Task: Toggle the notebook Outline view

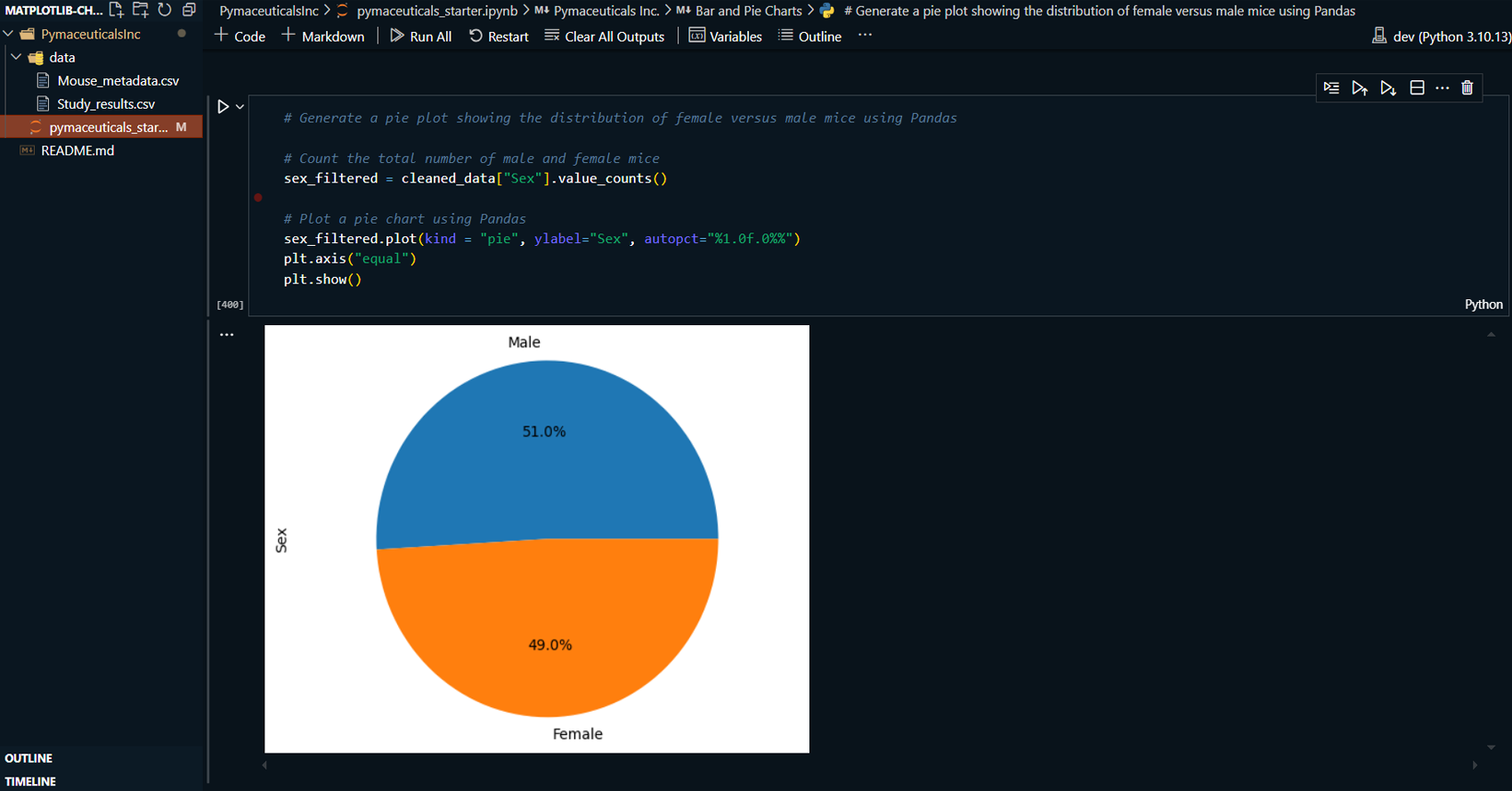Action: [809, 37]
